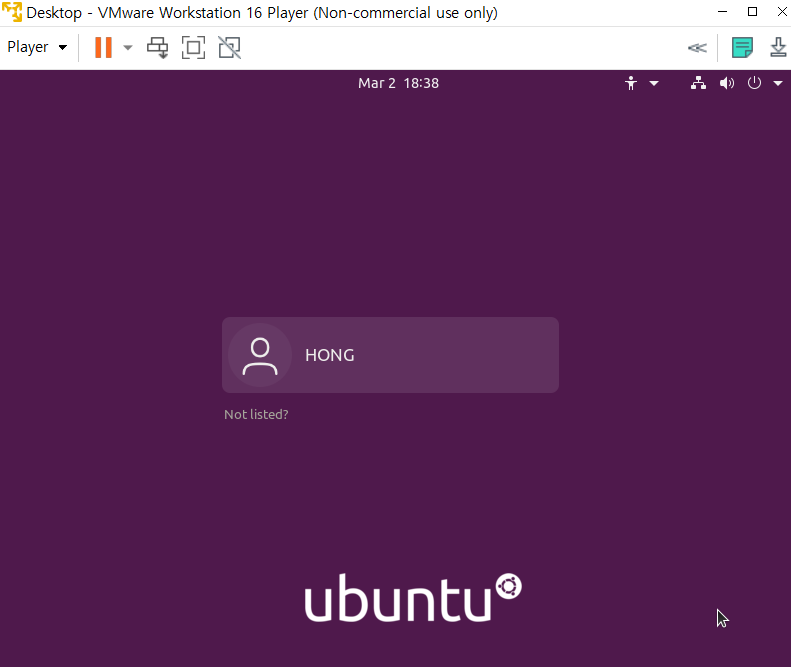Minimize the VMware Player window
This screenshot has height=667, width=791.
[722, 12]
